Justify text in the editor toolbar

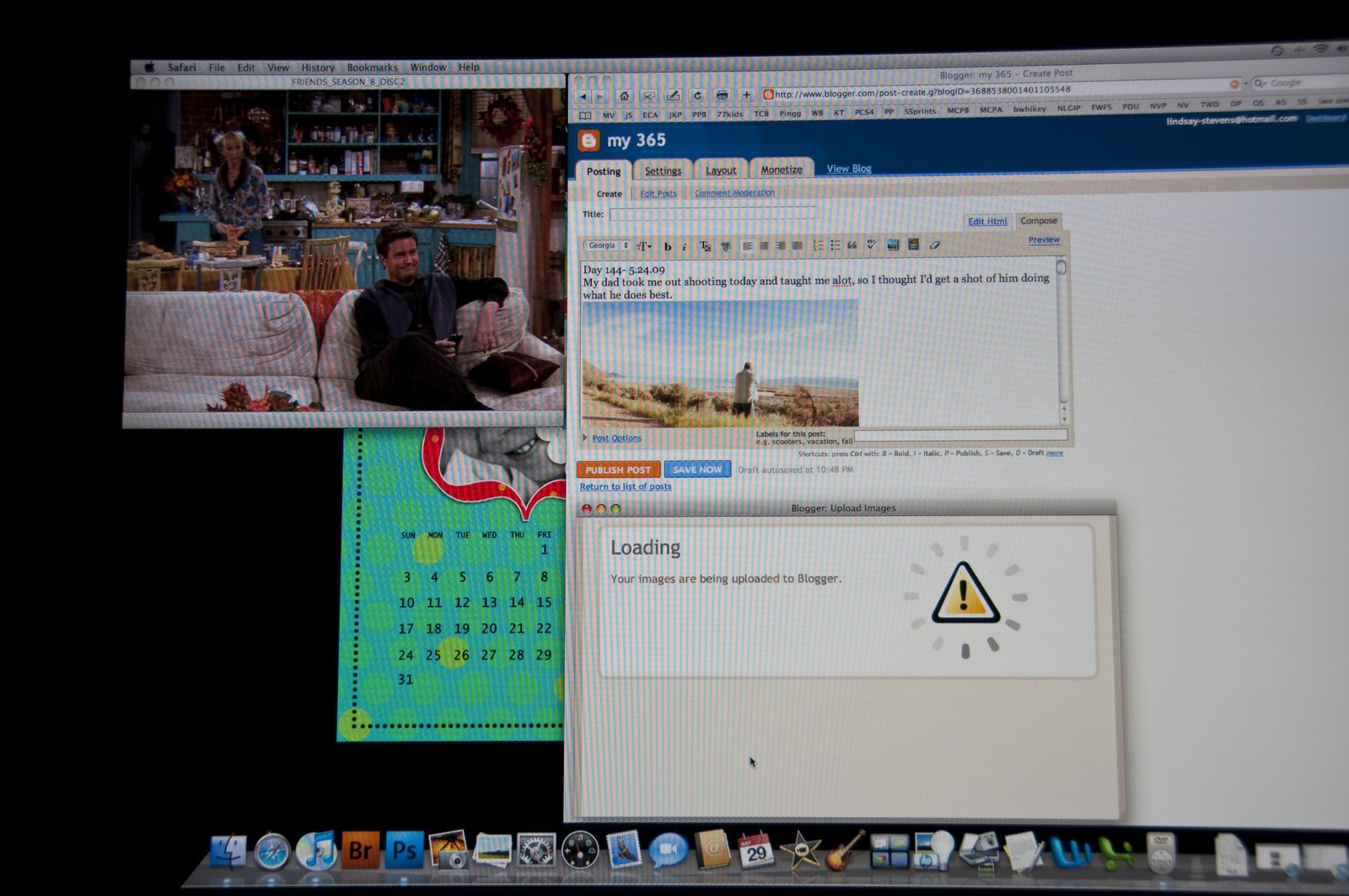point(797,245)
